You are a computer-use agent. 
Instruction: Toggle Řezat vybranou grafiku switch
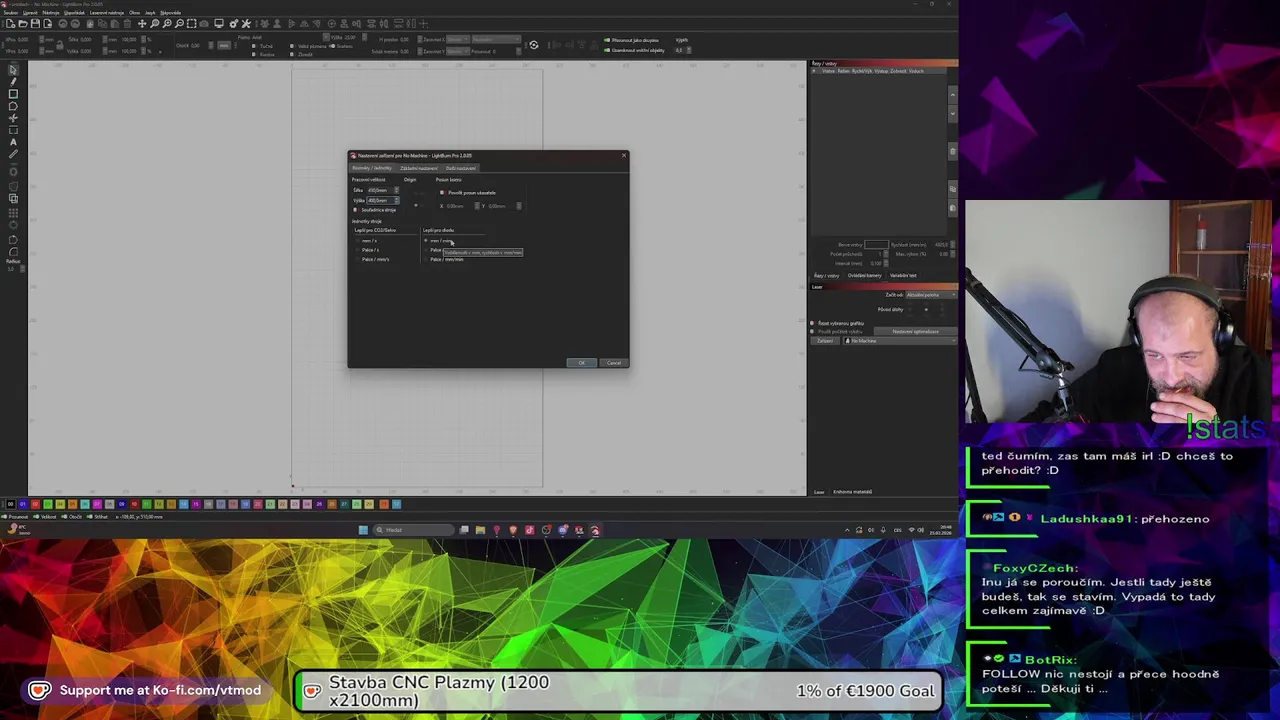(812, 323)
